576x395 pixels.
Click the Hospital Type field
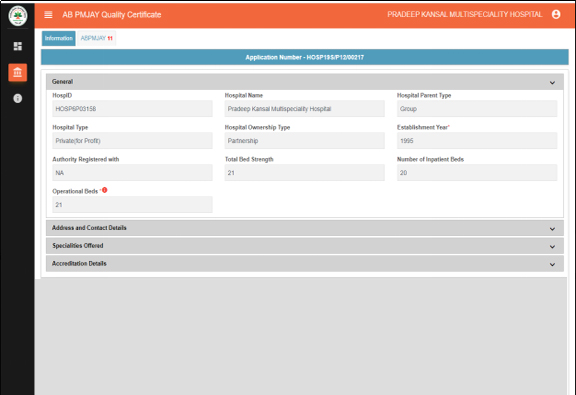pyautogui.click(x=132, y=141)
